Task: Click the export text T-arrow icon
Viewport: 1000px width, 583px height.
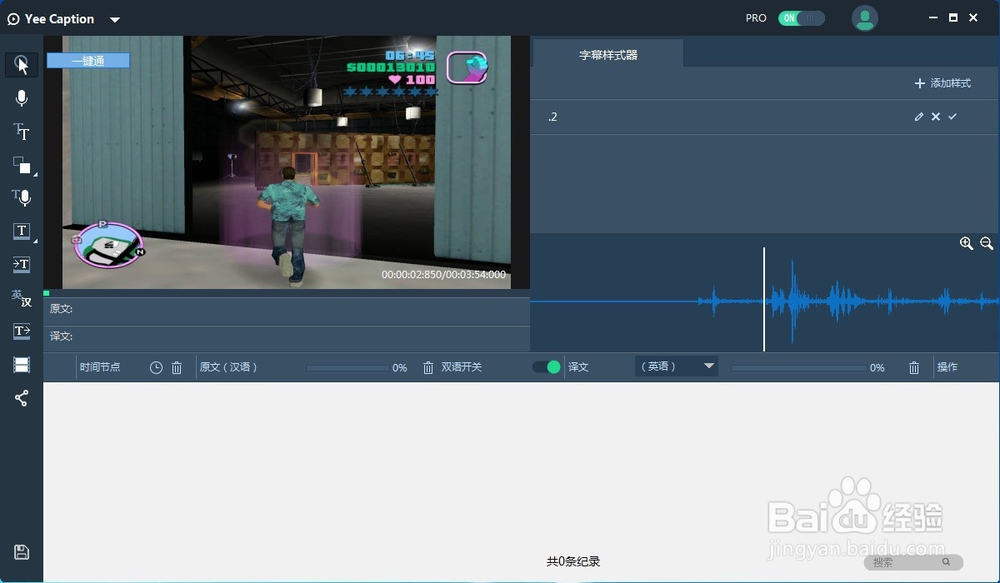Action: (22, 331)
